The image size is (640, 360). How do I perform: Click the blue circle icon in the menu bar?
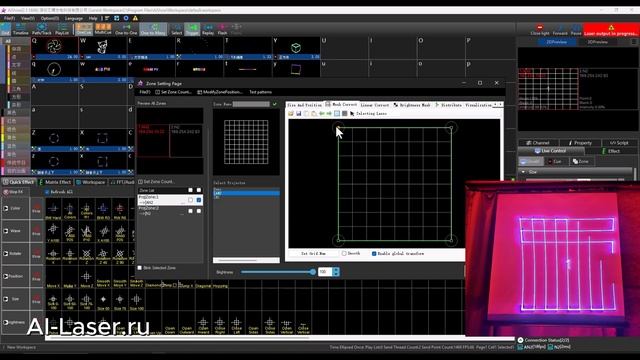click(x=126, y=18)
